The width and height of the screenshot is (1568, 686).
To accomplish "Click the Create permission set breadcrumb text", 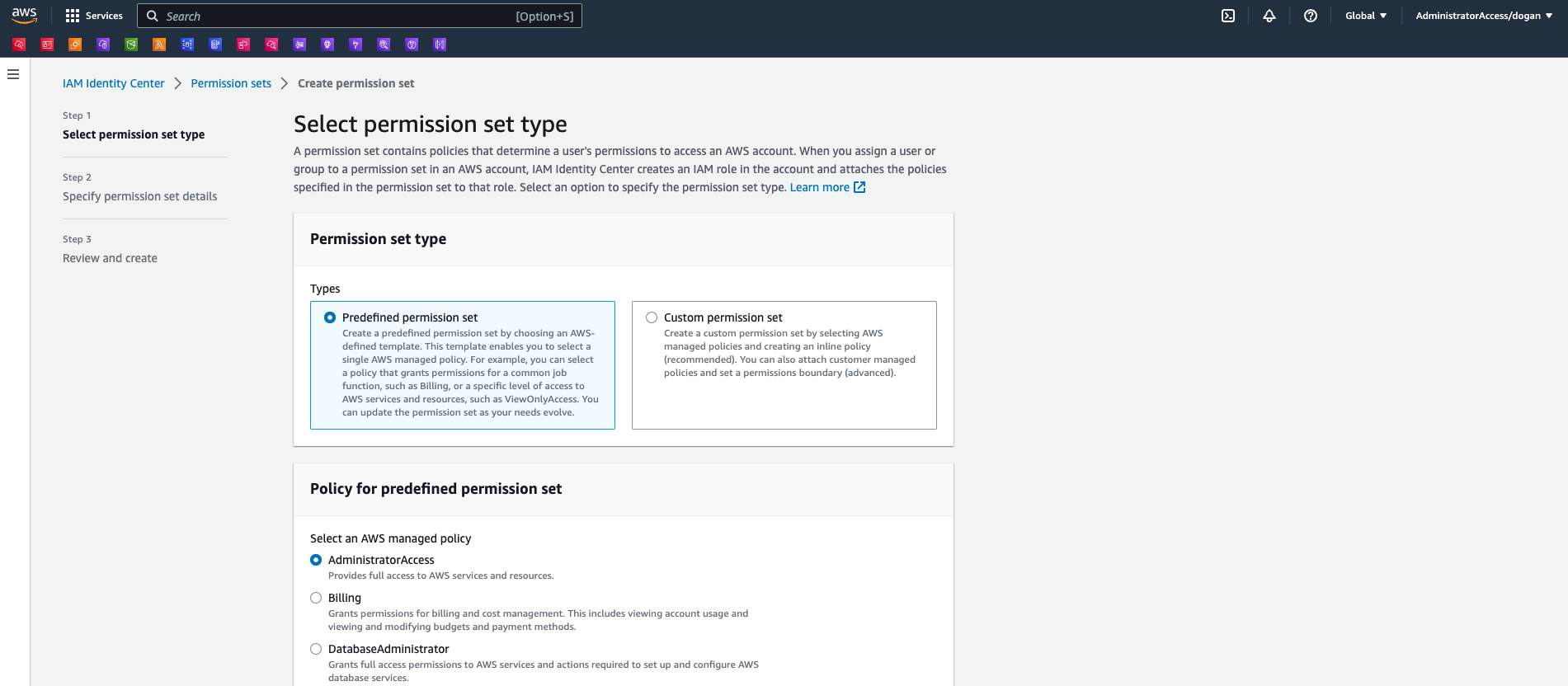I will tap(356, 83).
